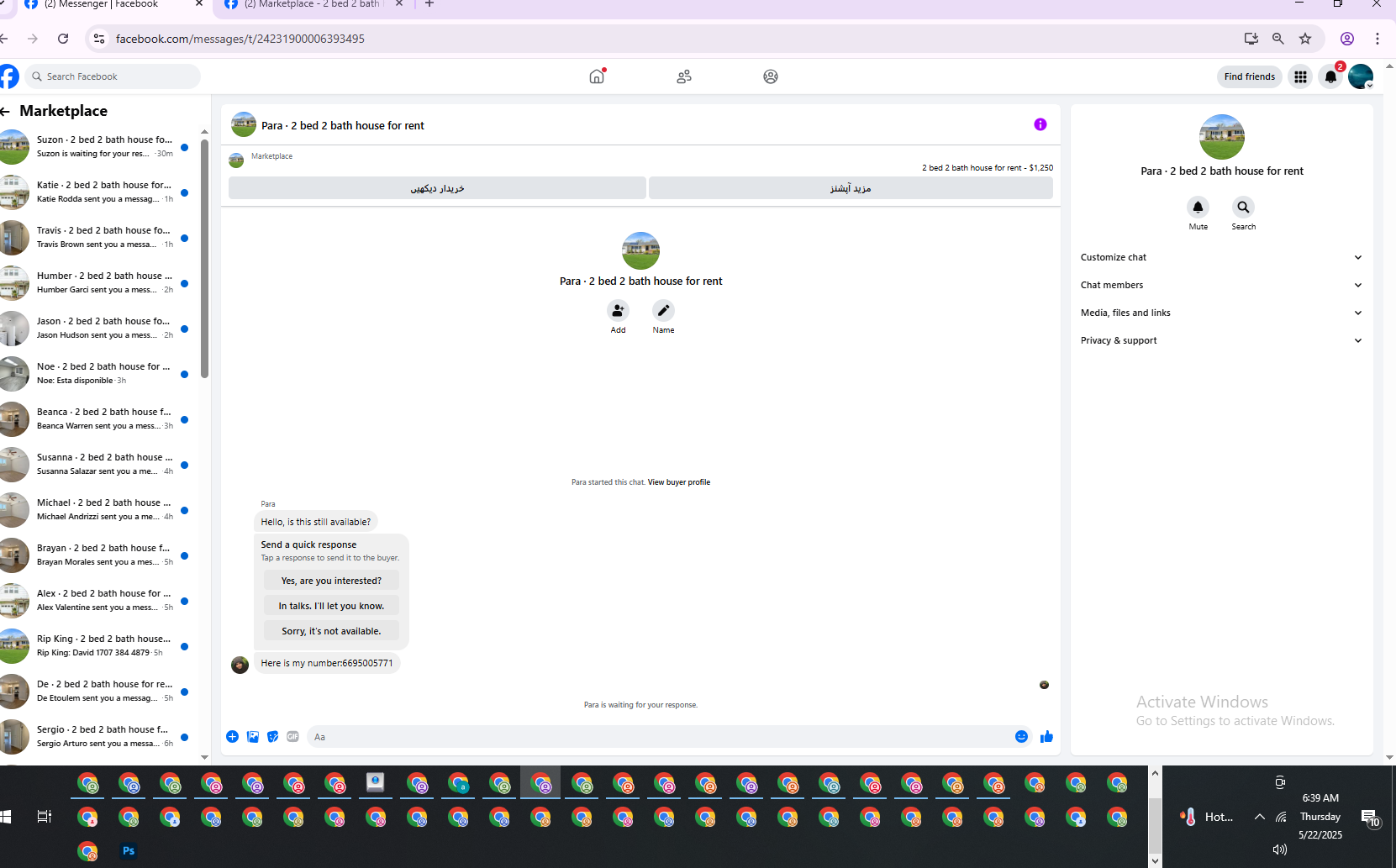The height and width of the screenshot is (868, 1396).
Task: Send quick response 'Yes, are you interested?'
Action: tap(331, 581)
